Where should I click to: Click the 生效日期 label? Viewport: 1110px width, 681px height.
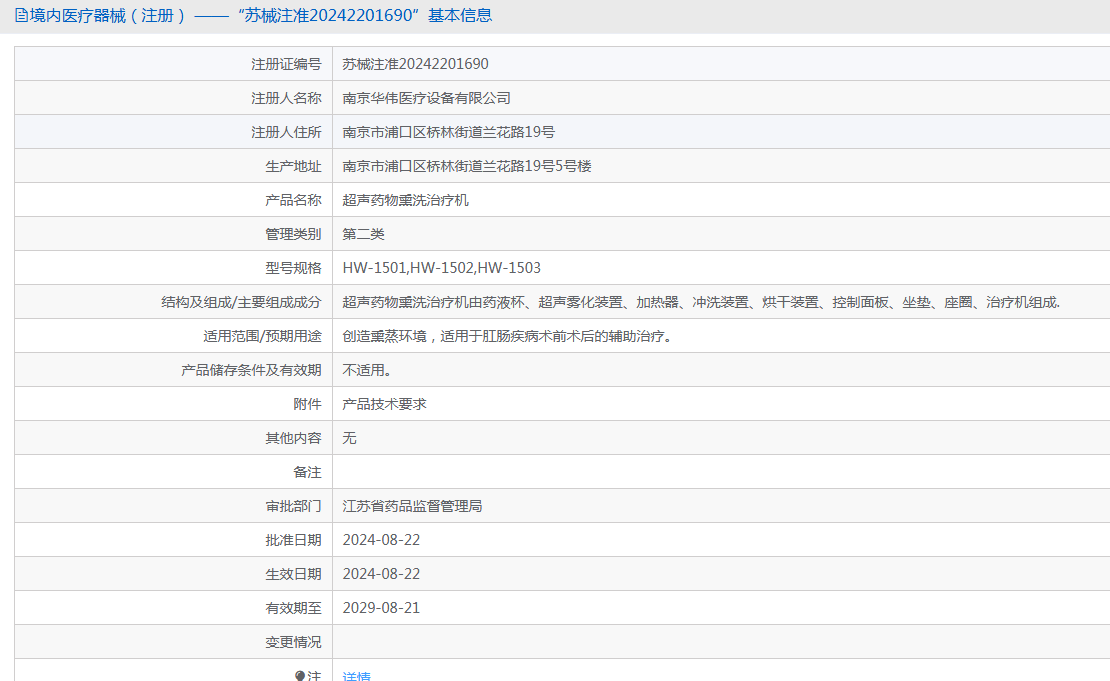293,573
